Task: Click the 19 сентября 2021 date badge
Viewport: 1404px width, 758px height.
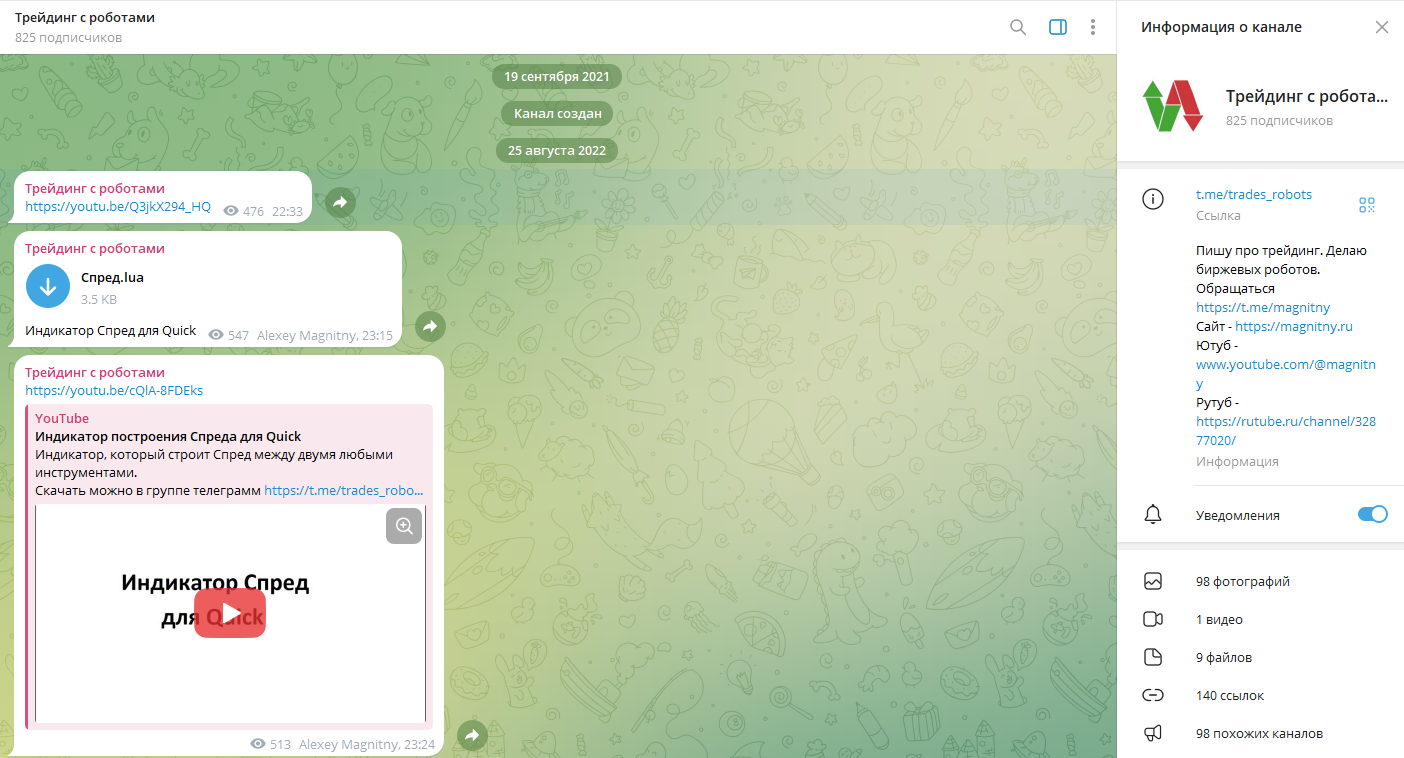Action: (x=557, y=76)
